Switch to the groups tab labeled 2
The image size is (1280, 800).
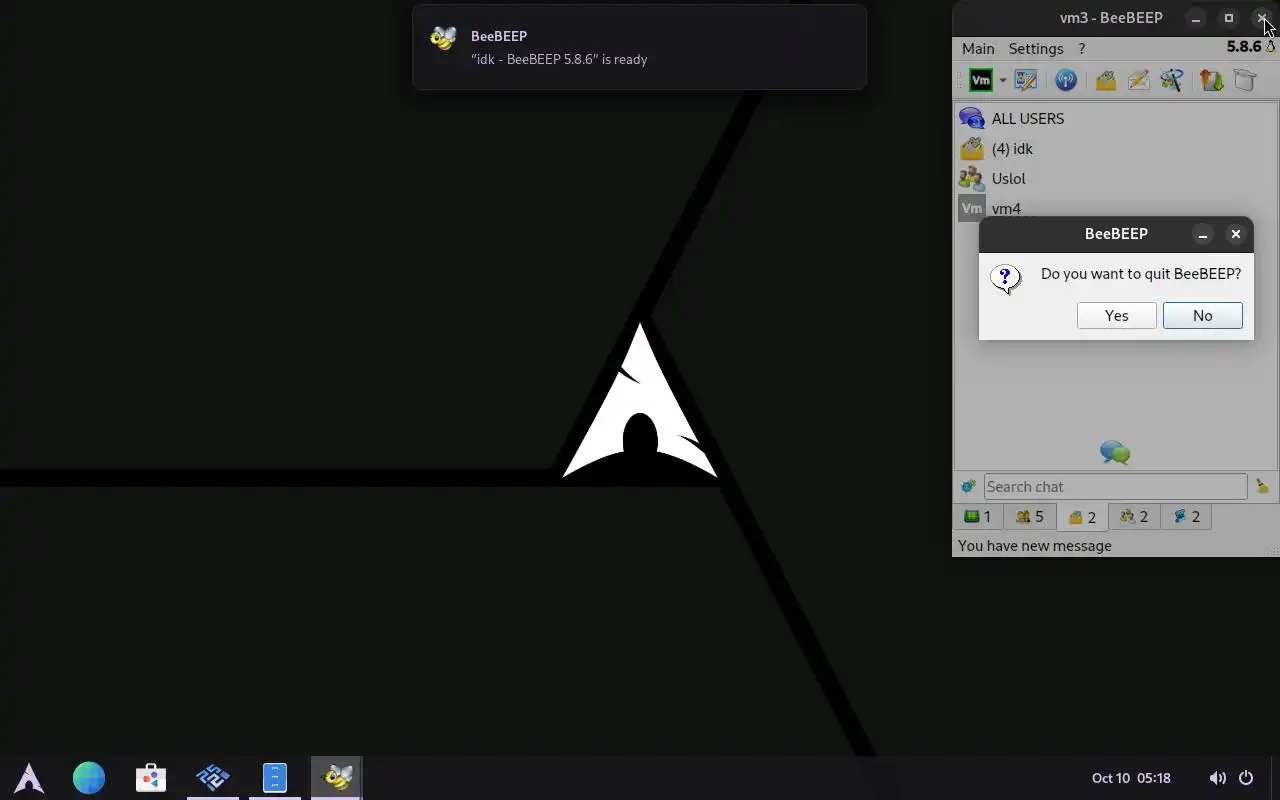[x=1134, y=516]
